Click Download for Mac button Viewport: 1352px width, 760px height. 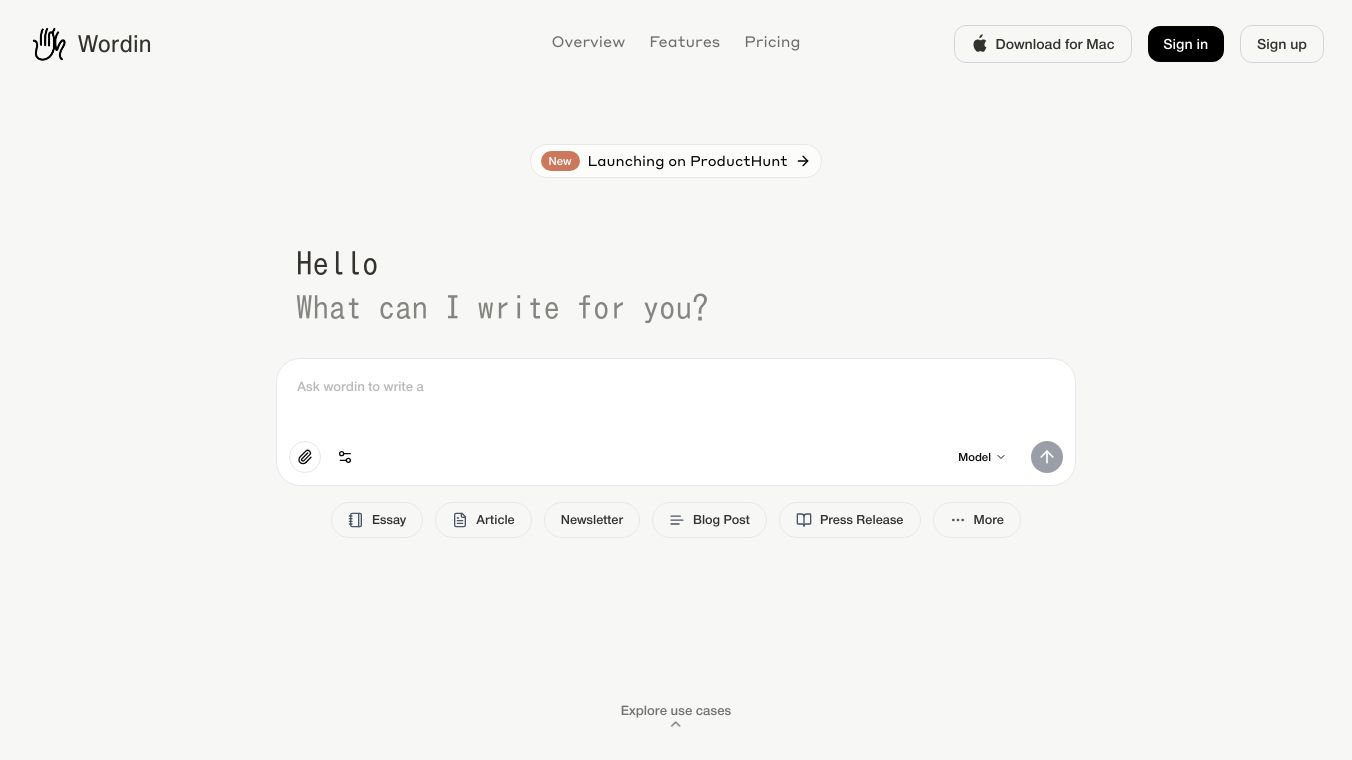[1042, 44]
